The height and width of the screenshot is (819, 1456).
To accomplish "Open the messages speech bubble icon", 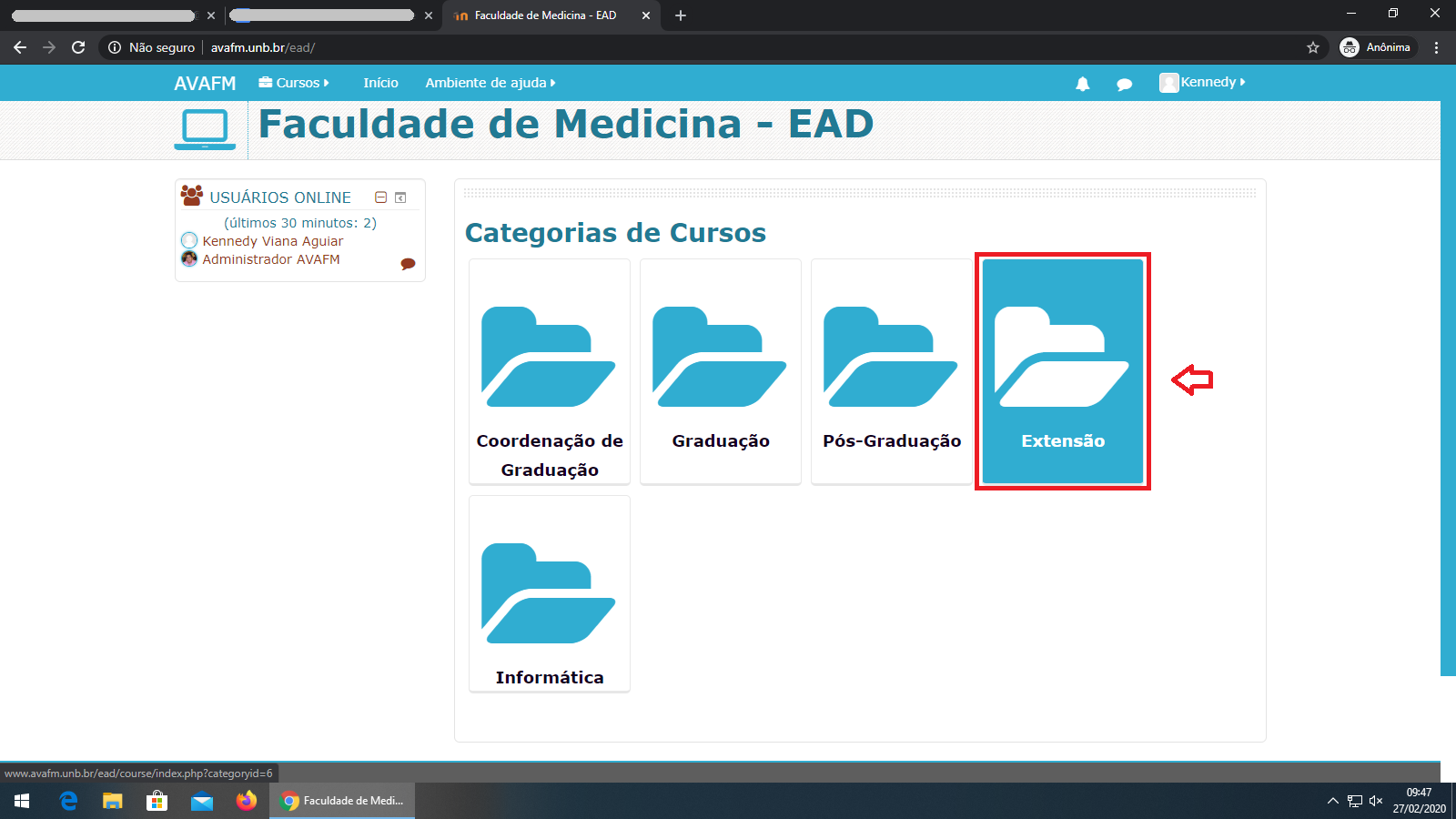I will (1124, 84).
